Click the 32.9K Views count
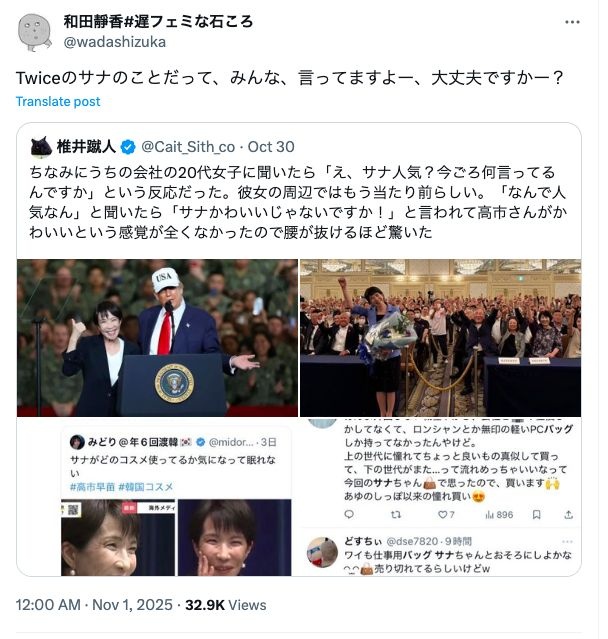This screenshot has height=639, width=608. [x=225, y=605]
